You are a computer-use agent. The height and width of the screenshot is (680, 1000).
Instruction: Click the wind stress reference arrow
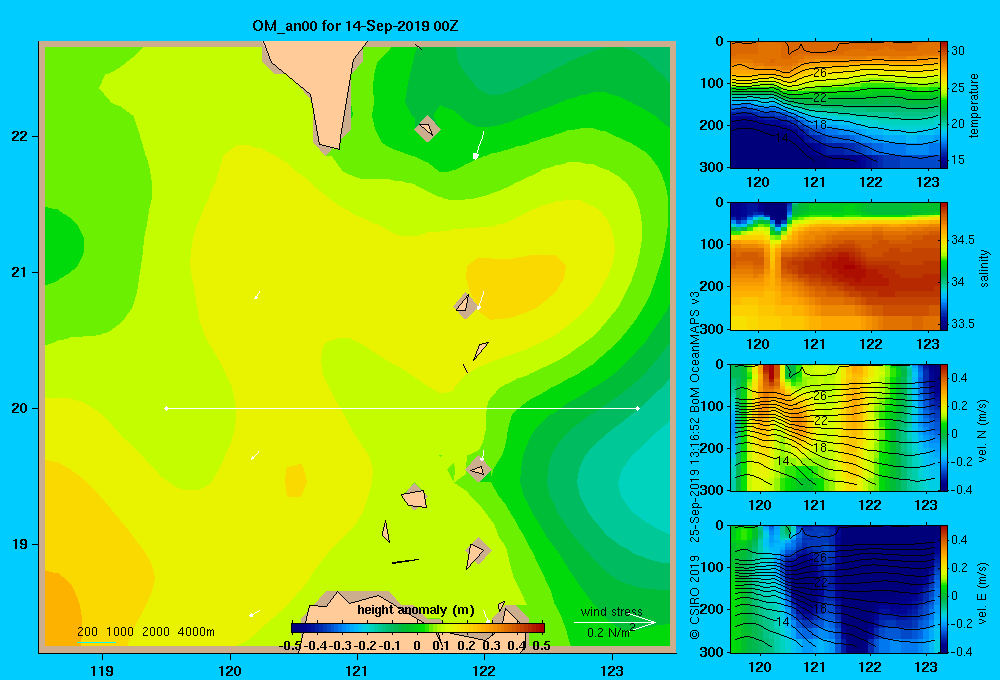point(615,622)
